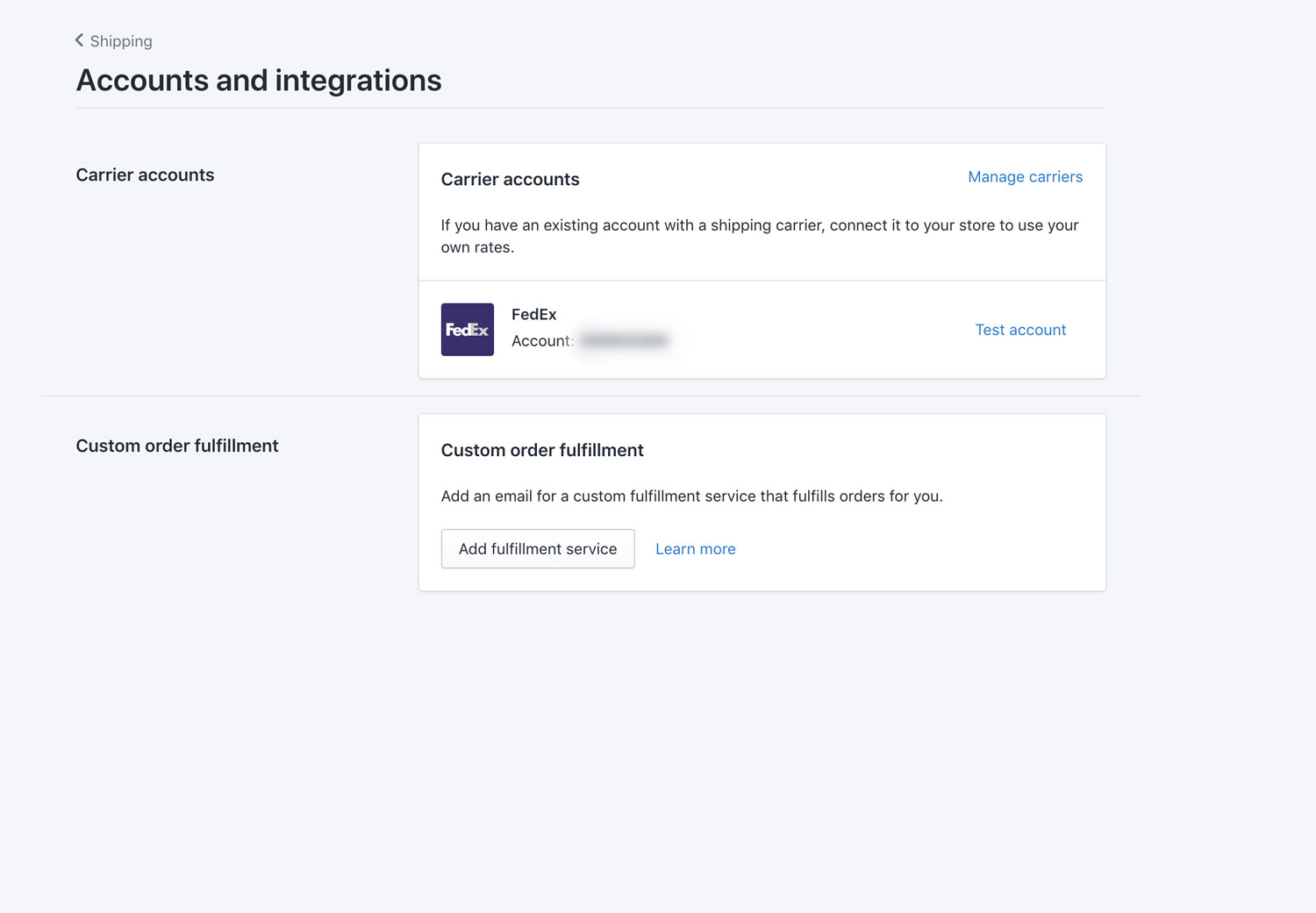Click the blurred FedEx account number
1316x913 pixels.
click(624, 340)
